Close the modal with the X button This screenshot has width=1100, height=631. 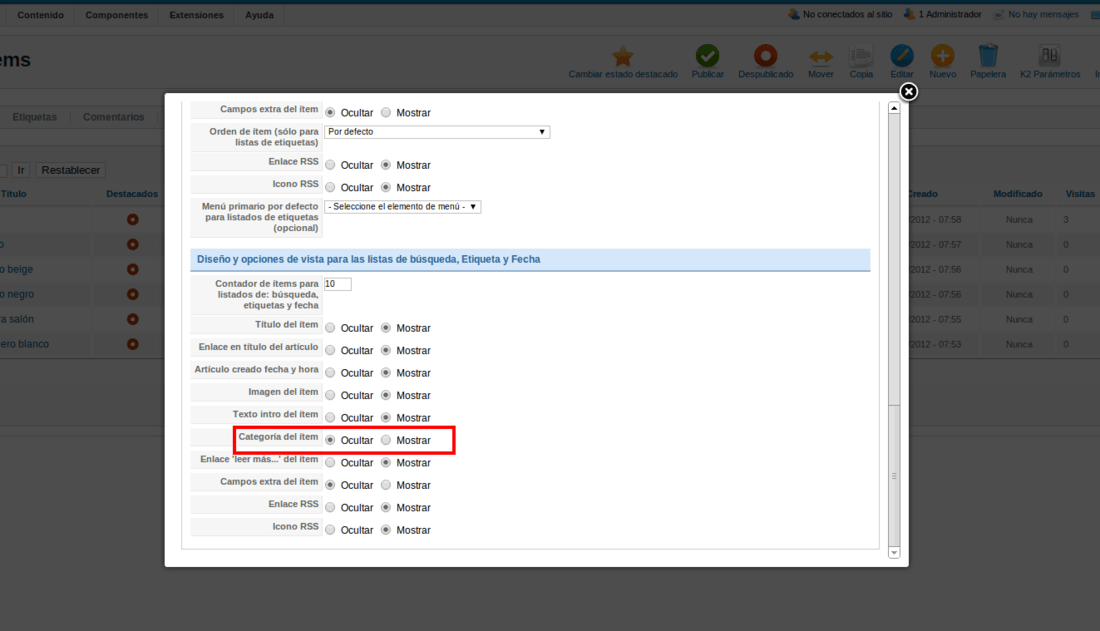(x=908, y=92)
